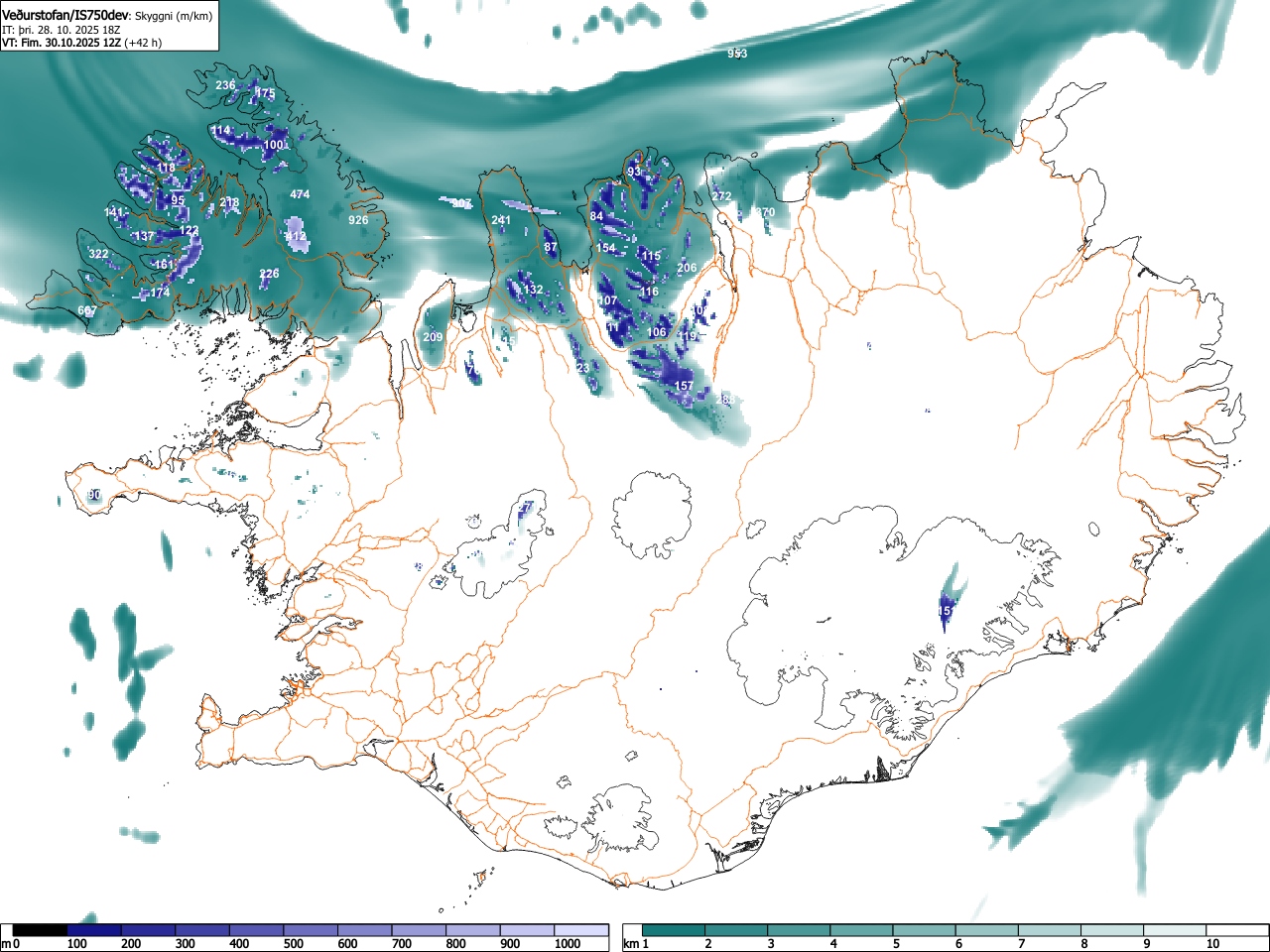Click the value 90 on Snæfellsnes peninsula tip
Image resolution: width=1270 pixels, height=952 pixels.
(x=94, y=495)
